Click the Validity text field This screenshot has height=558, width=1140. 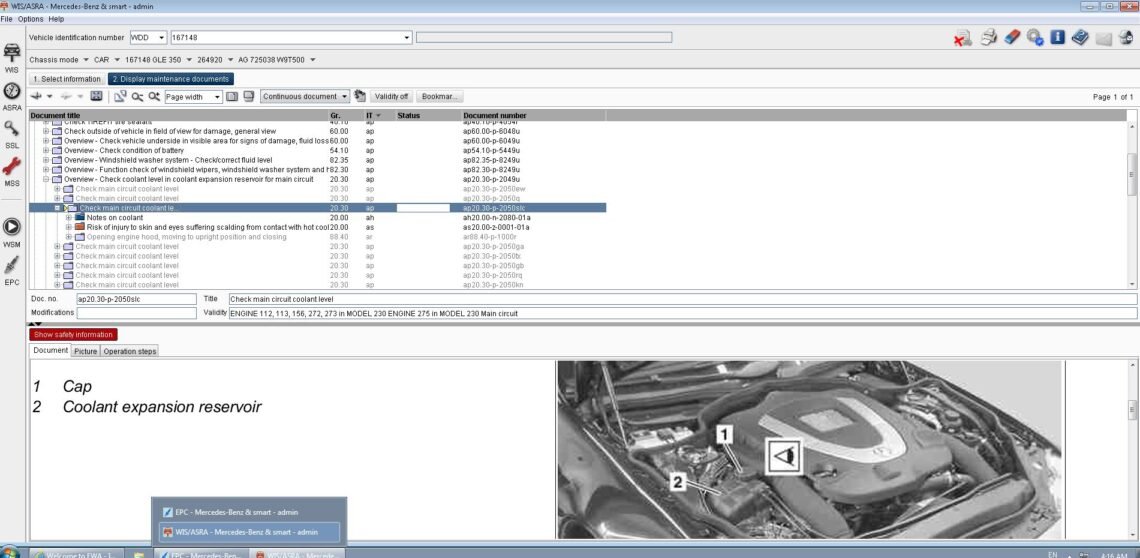pyautogui.click(x=682, y=313)
